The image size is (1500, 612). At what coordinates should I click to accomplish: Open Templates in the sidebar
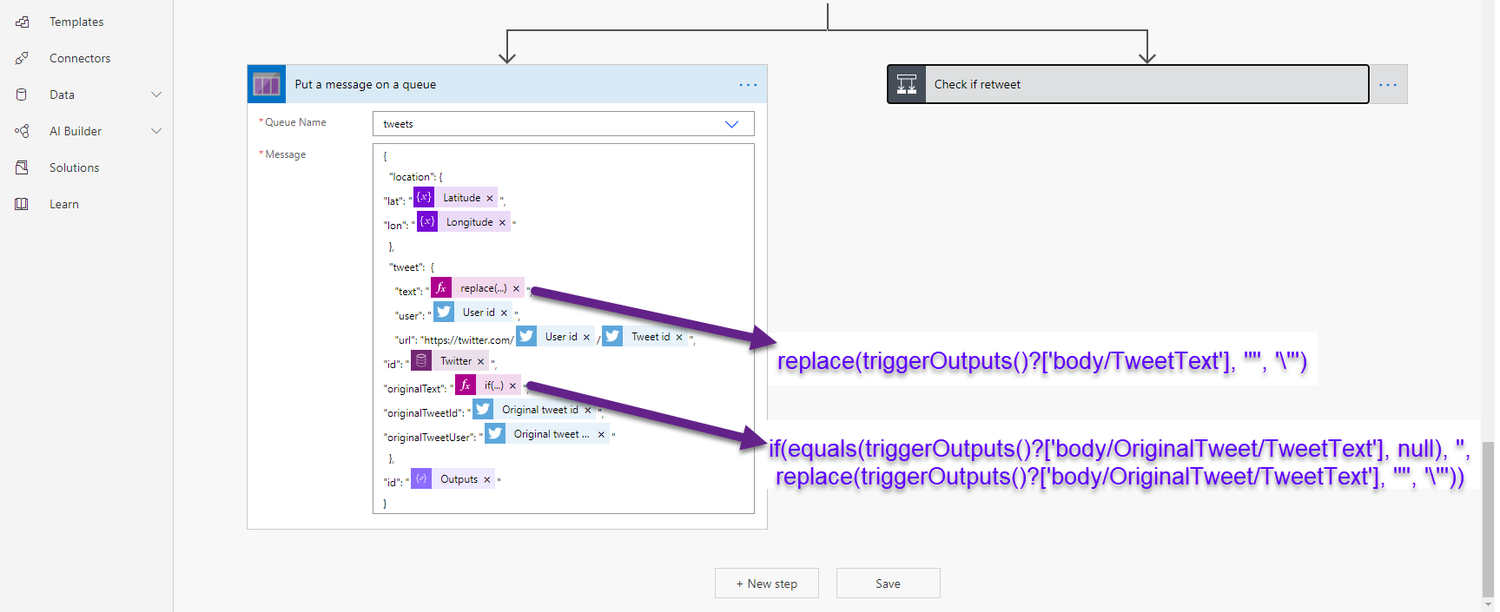[x=76, y=22]
